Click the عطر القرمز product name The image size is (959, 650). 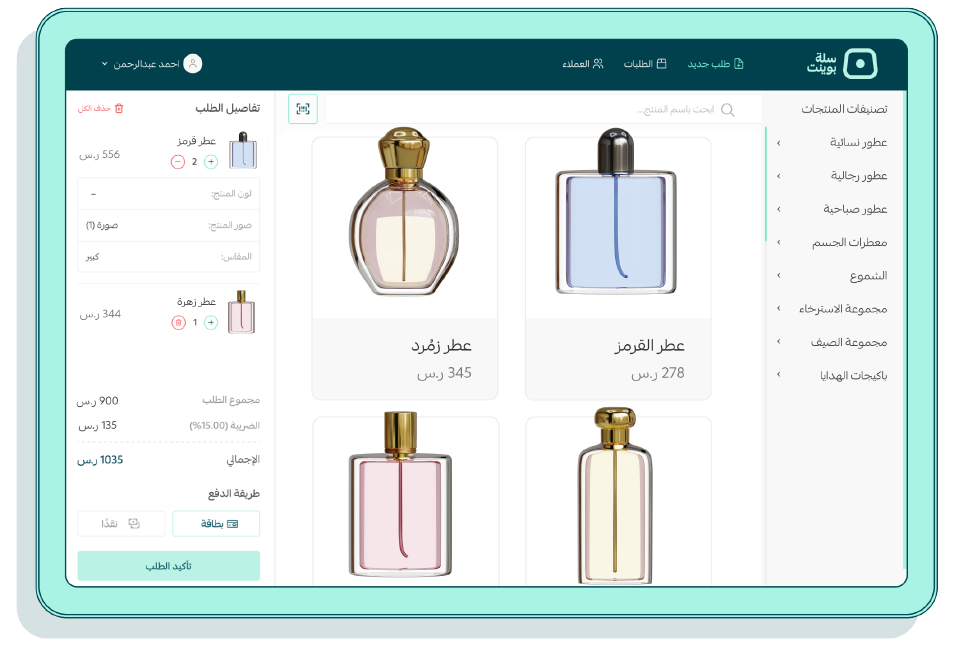pyautogui.click(x=649, y=346)
